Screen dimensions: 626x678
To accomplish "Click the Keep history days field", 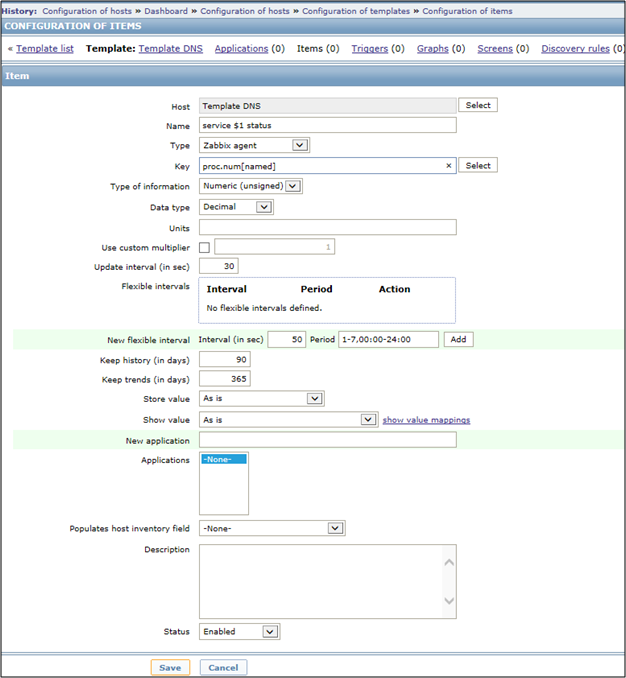I will (x=225, y=359).
